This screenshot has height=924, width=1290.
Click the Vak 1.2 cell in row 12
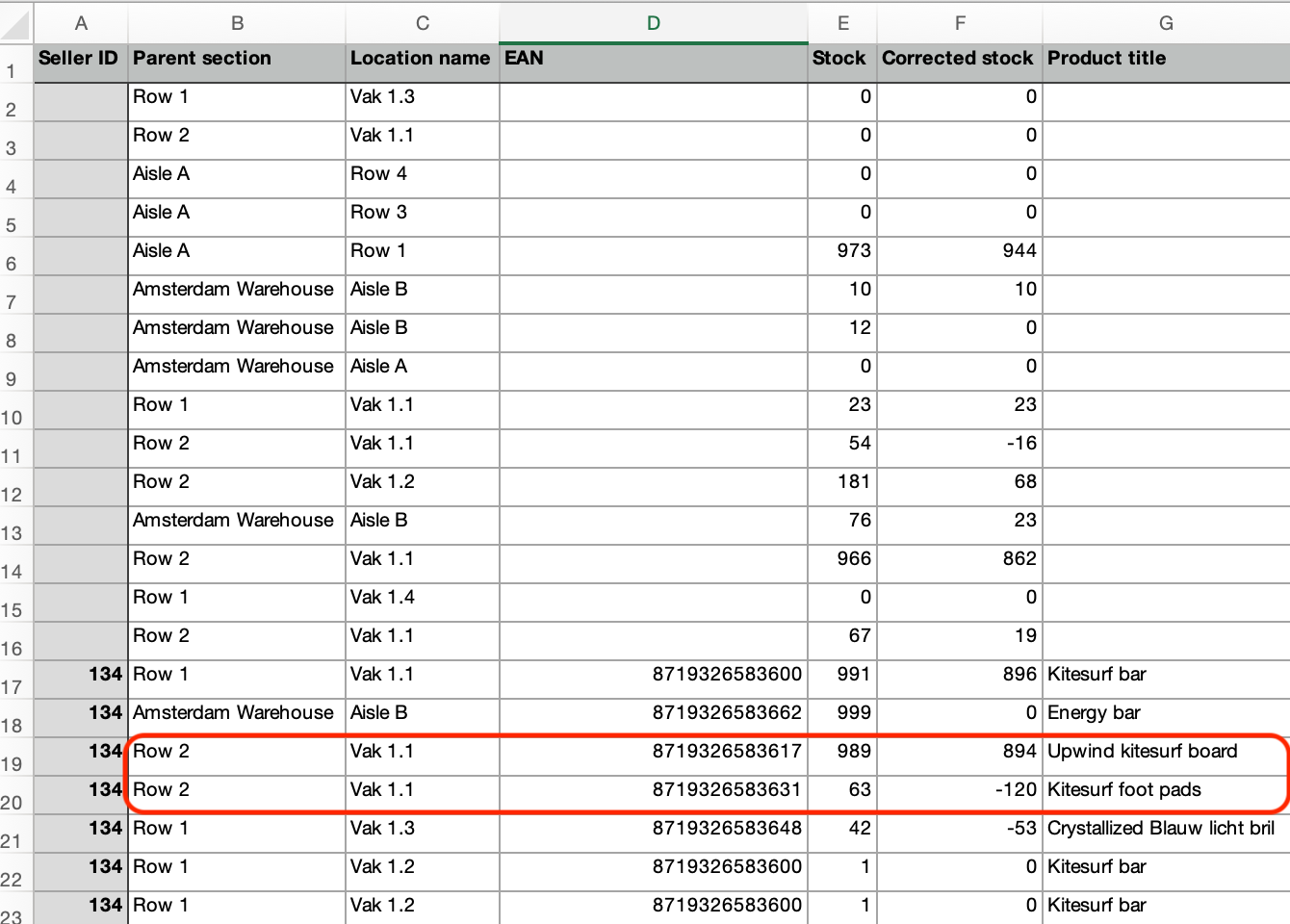[423, 487]
